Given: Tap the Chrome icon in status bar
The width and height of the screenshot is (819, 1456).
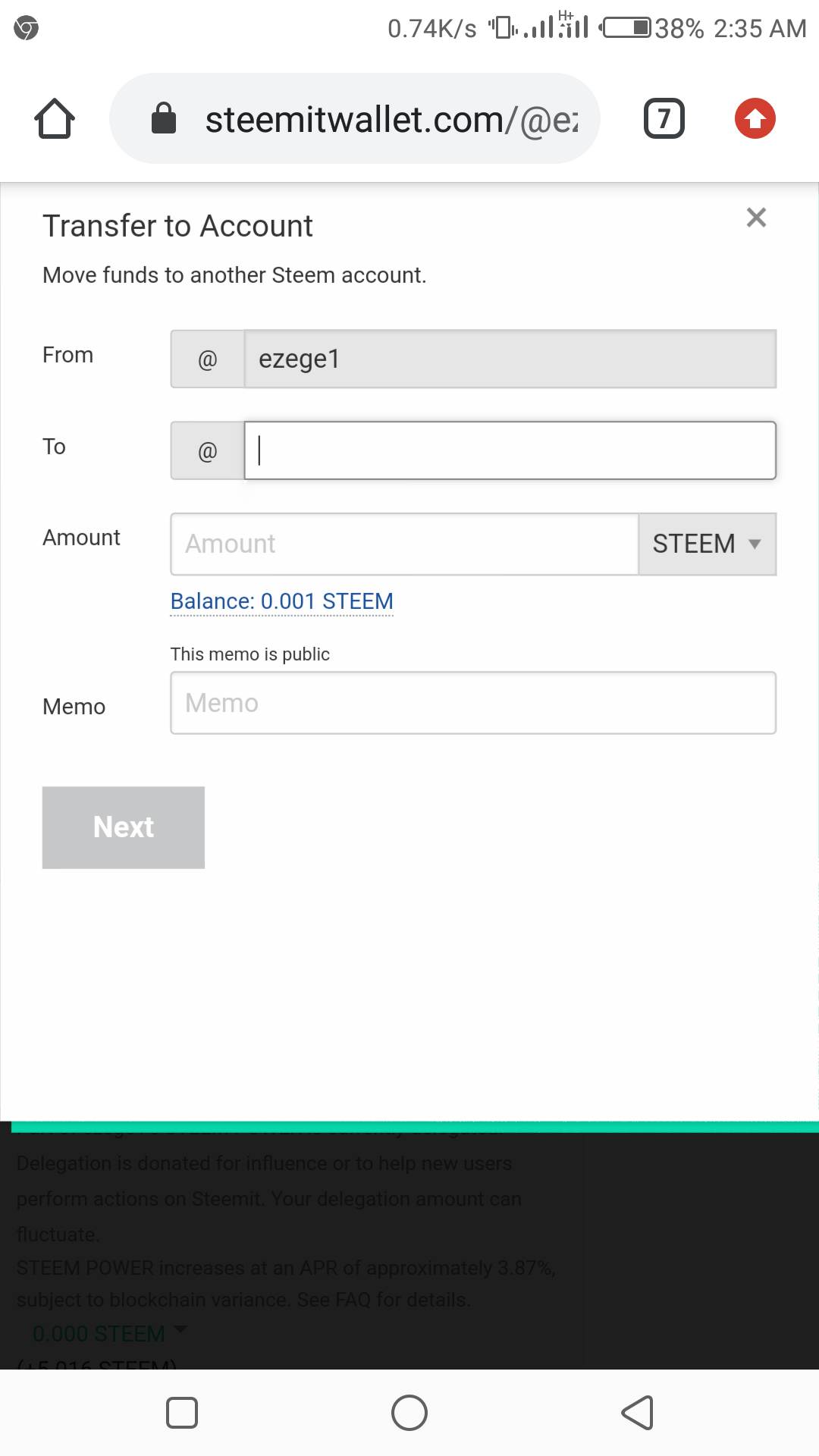Looking at the screenshot, I should (27, 28).
